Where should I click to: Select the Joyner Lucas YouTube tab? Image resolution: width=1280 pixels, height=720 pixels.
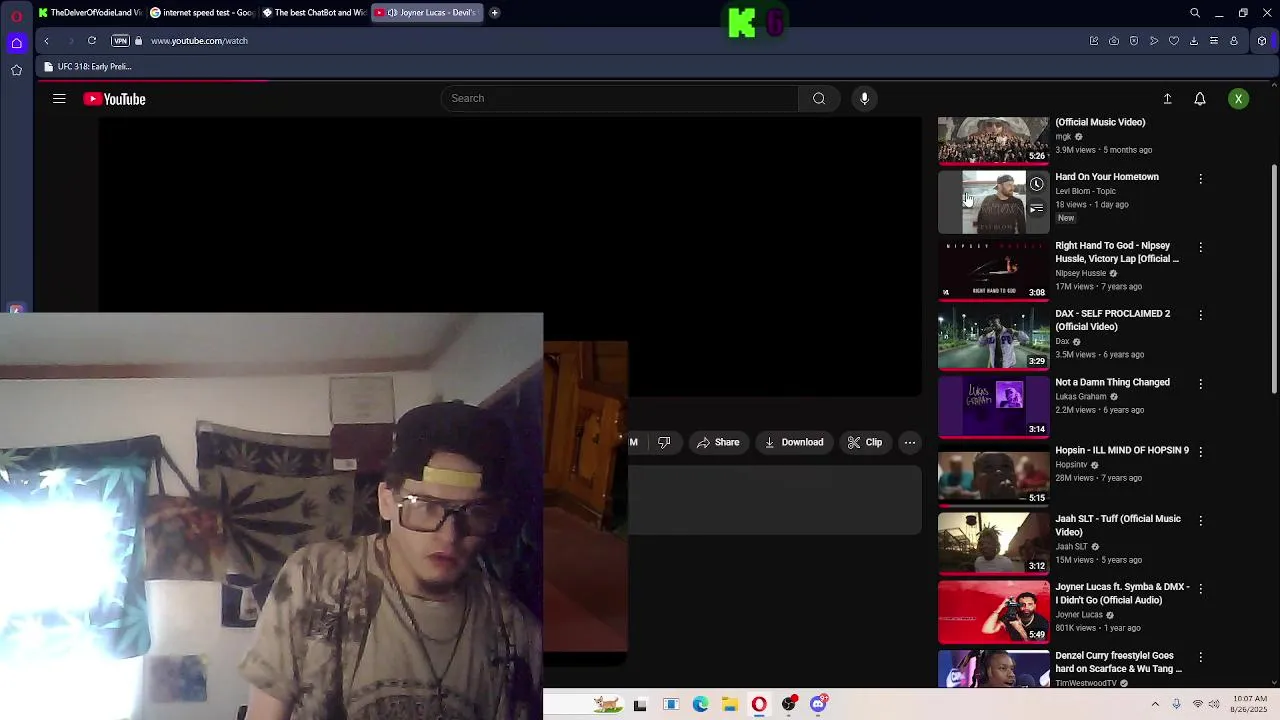tap(426, 13)
